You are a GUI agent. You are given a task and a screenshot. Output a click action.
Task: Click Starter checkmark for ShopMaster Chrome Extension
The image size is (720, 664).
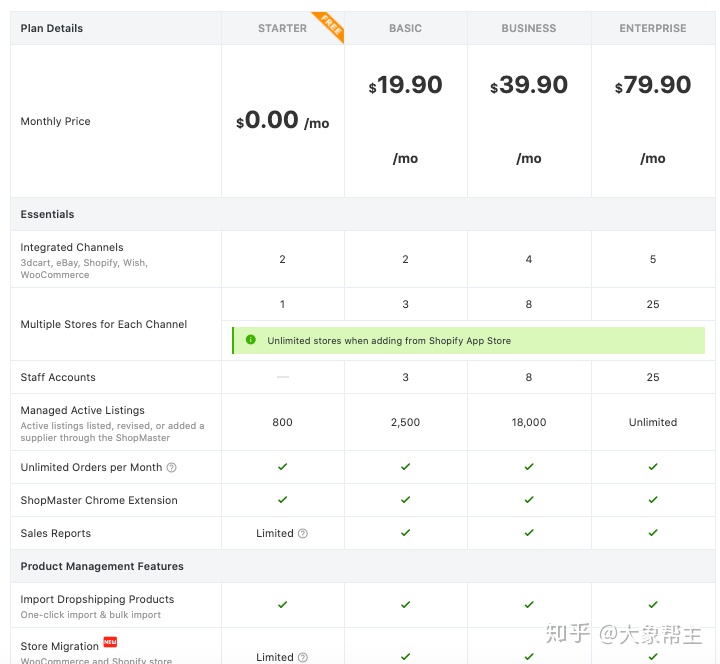tap(283, 500)
